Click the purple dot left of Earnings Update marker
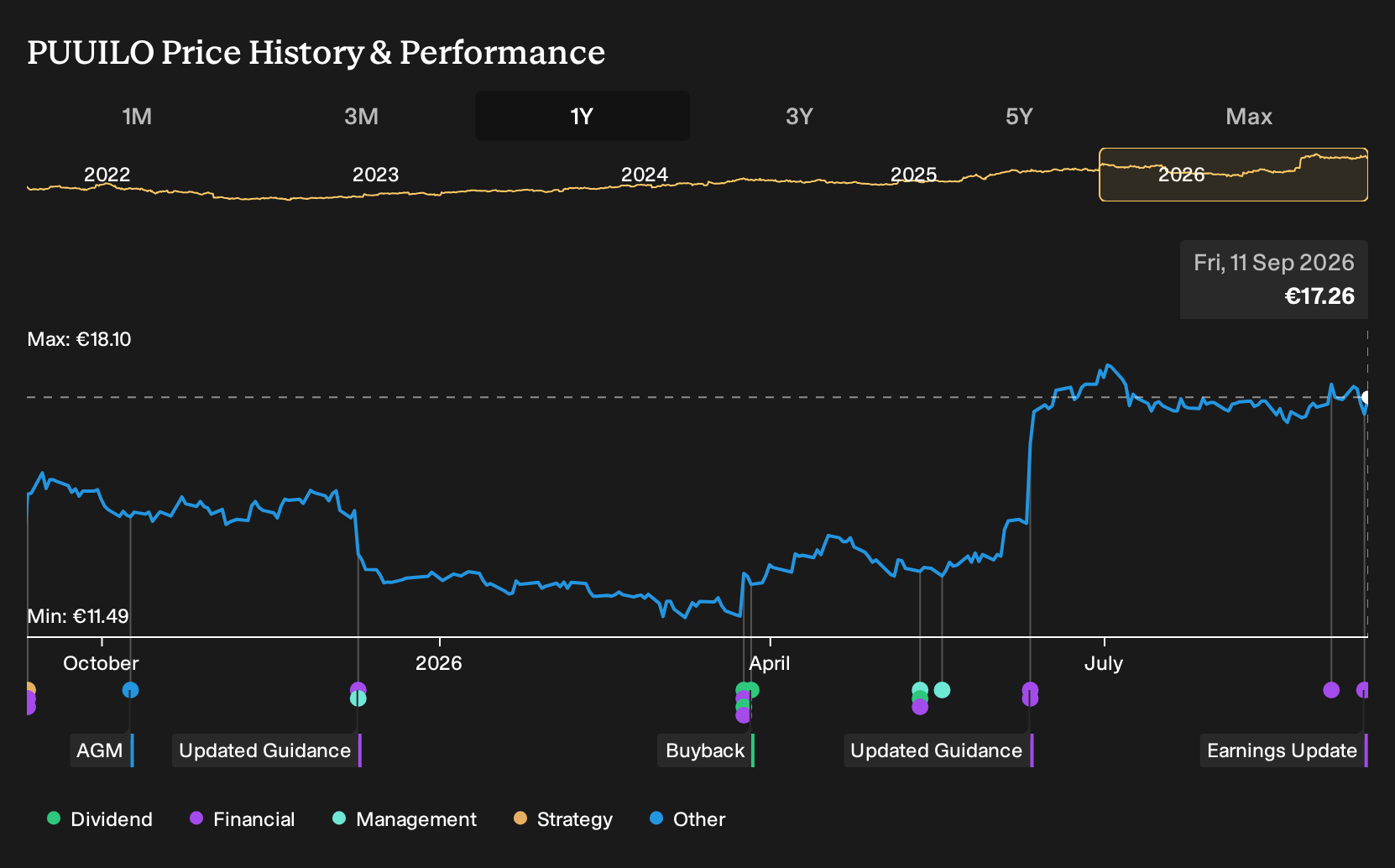The image size is (1395, 868). tap(1331, 690)
